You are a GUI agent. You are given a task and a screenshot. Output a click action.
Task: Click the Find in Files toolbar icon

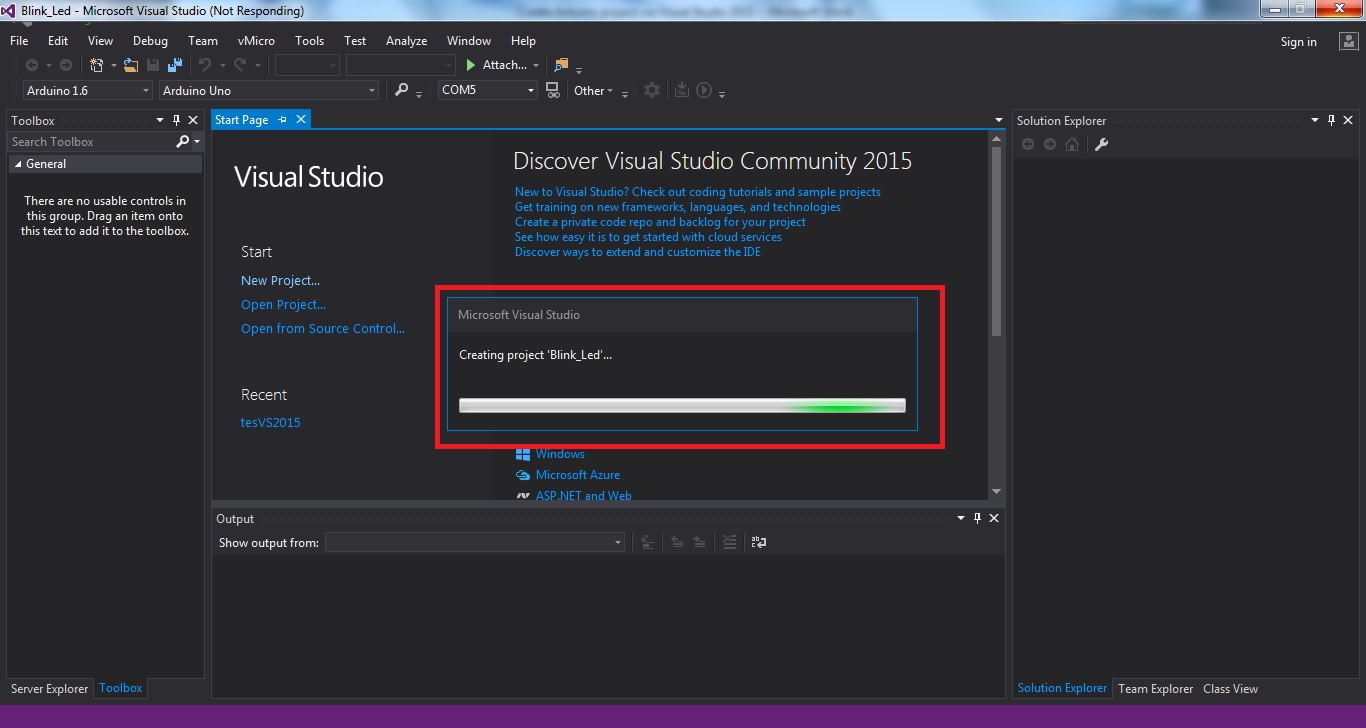pos(561,65)
